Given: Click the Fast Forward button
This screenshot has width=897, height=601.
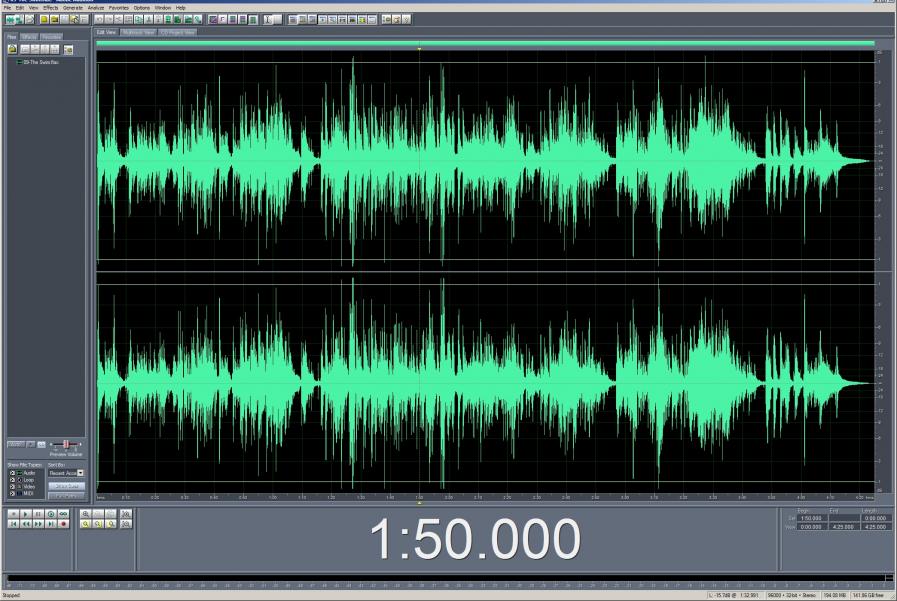Looking at the screenshot, I should (x=38, y=523).
